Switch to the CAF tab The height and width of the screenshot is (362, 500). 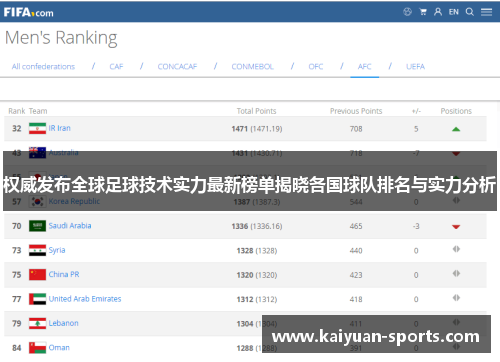[116, 67]
